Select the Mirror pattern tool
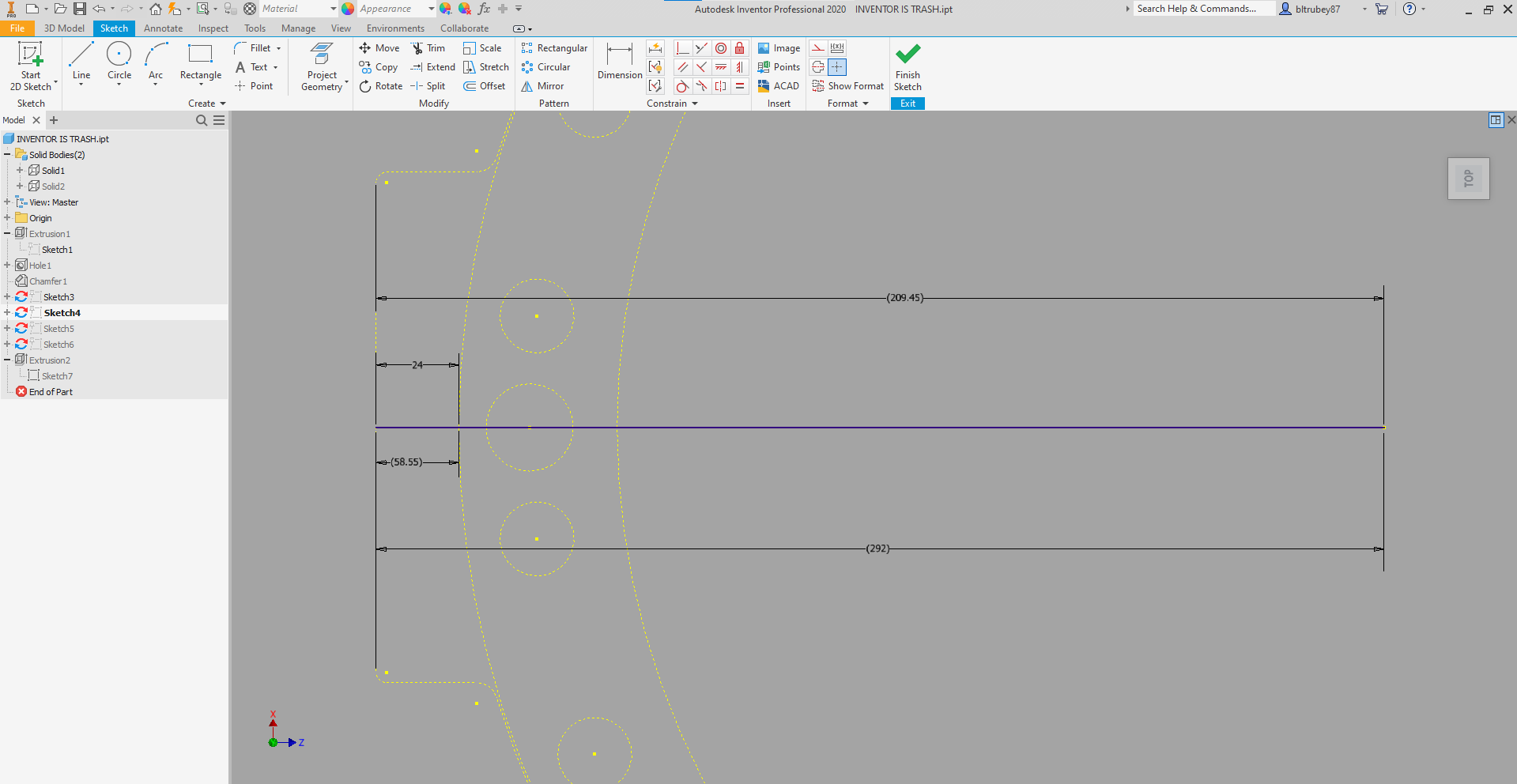The image size is (1517, 784). click(543, 85)
